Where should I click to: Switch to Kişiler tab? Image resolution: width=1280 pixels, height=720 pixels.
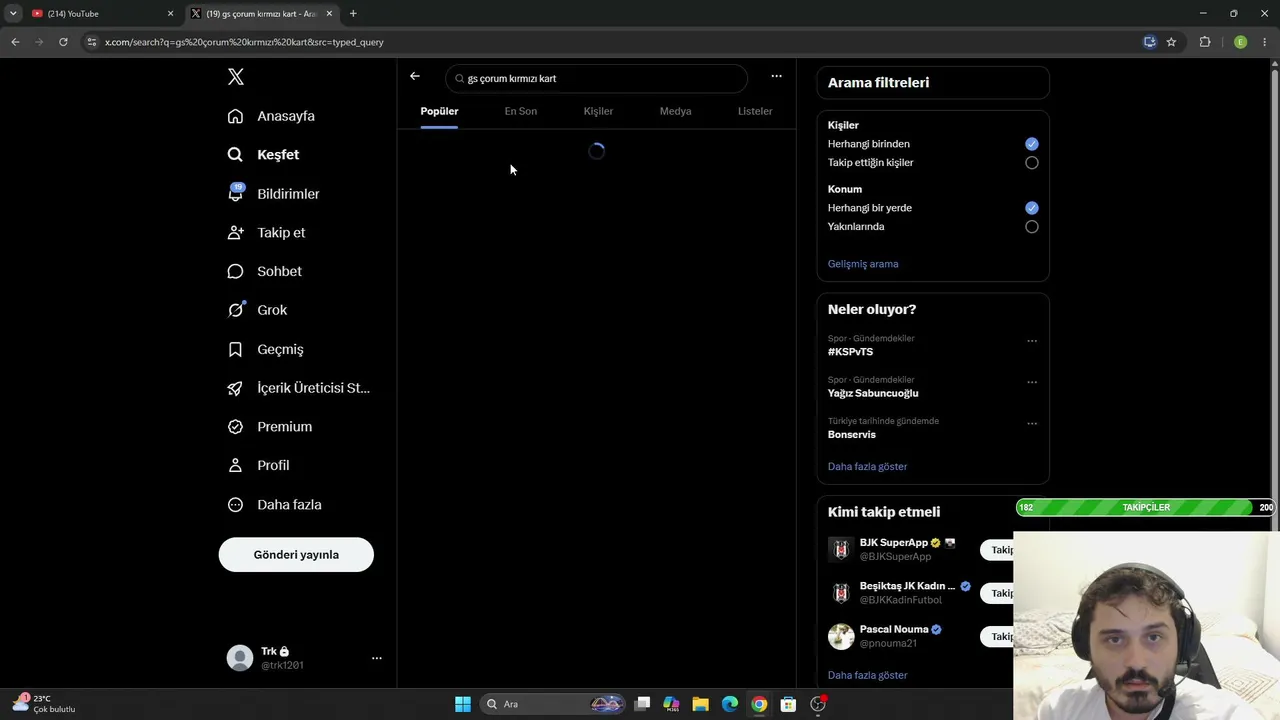[x=598, y=111]
